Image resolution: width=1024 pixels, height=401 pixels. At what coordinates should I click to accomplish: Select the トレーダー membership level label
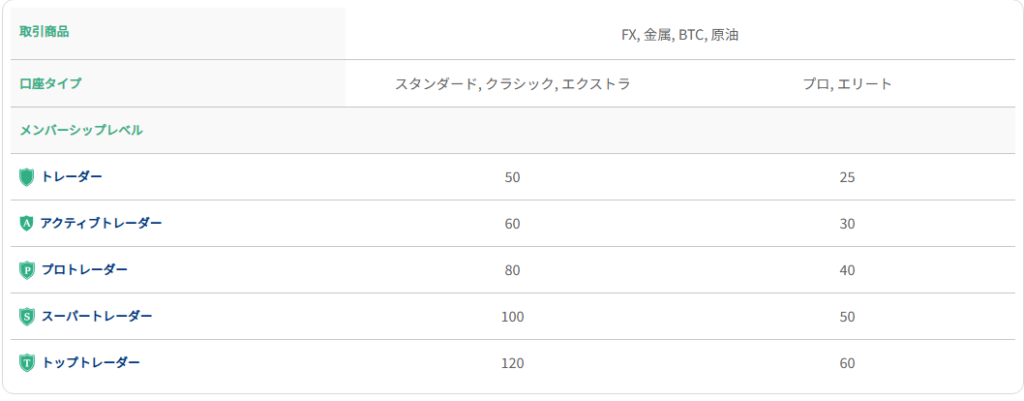coord(72,176)
